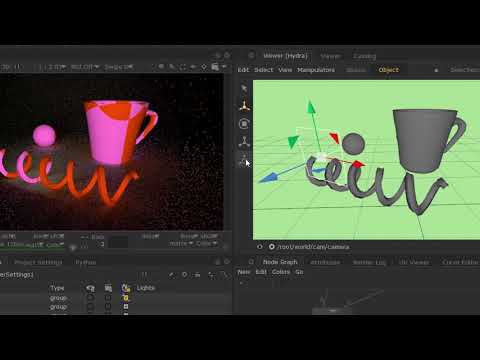This screenshot has width=480, height=360.
Task: Open the Select menu in Hydra viewer
Action: [x=264, y=70]
